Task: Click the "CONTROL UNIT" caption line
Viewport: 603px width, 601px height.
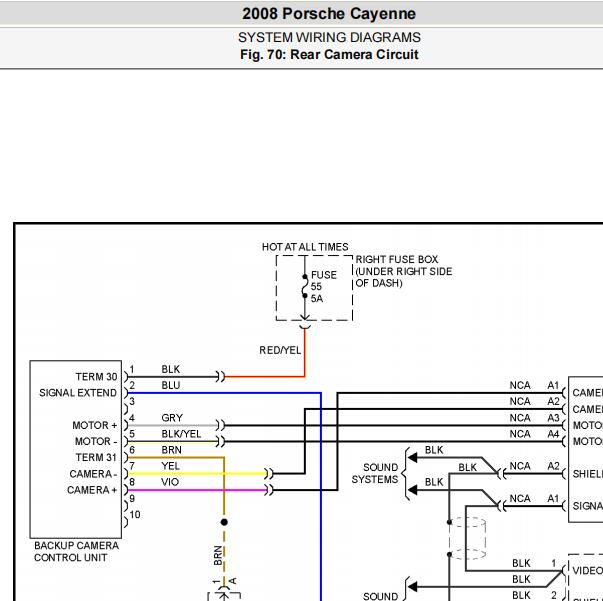Action: 70,558
